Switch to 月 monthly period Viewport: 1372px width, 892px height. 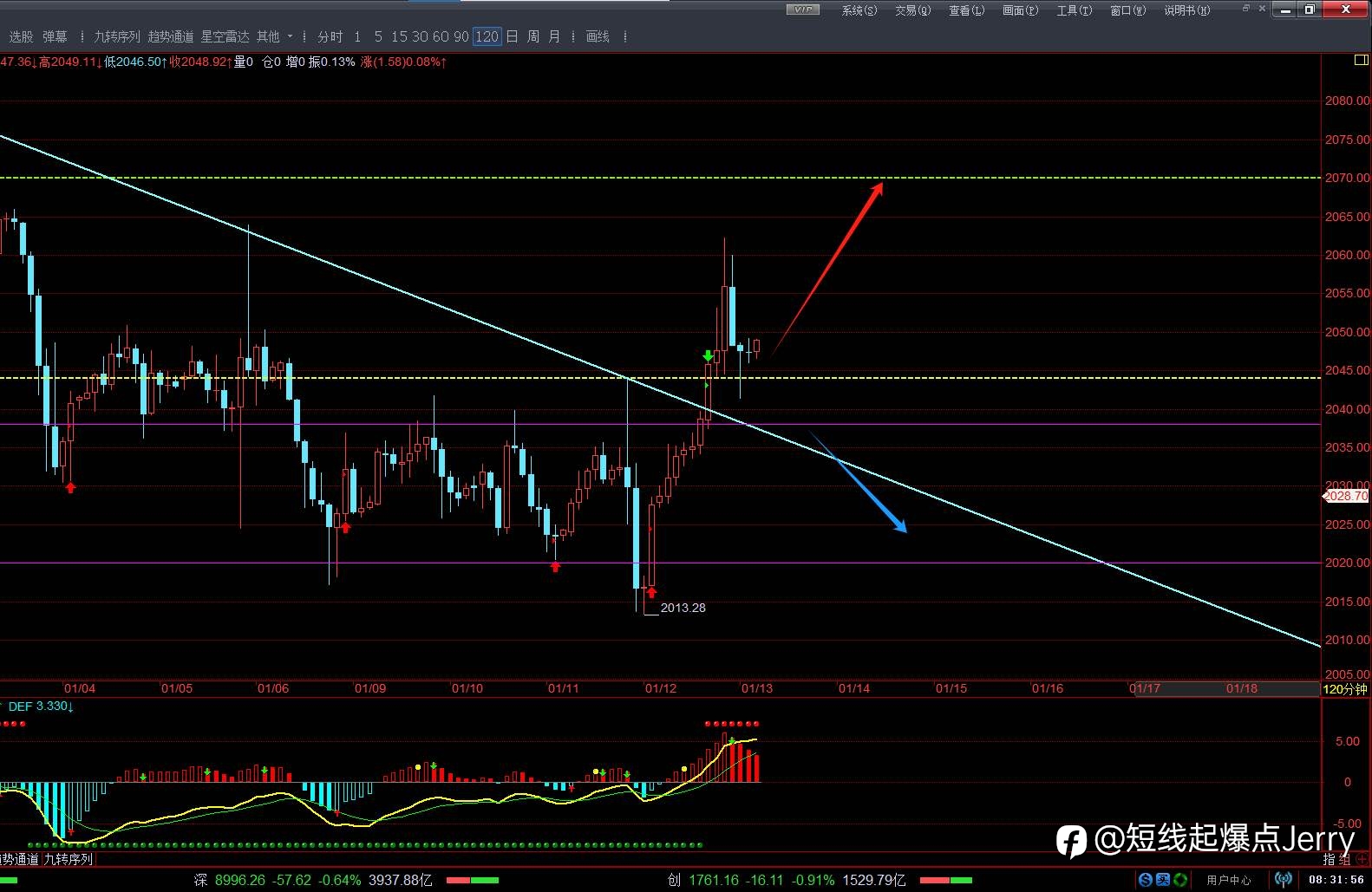tap(554, 36)
